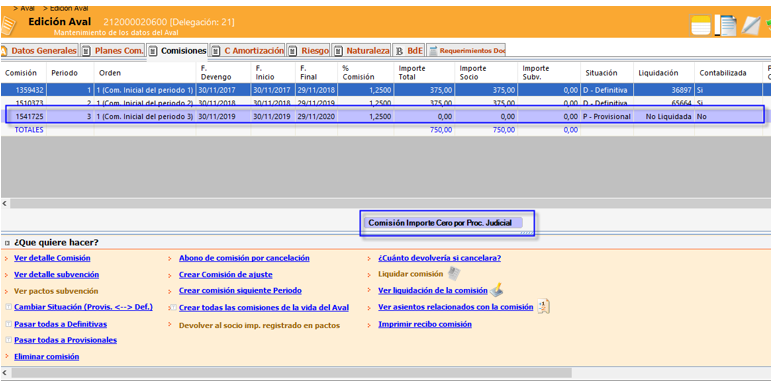Switch to the BdE tab
This screenshot has height=386, width=773.
tap(409, 50)
